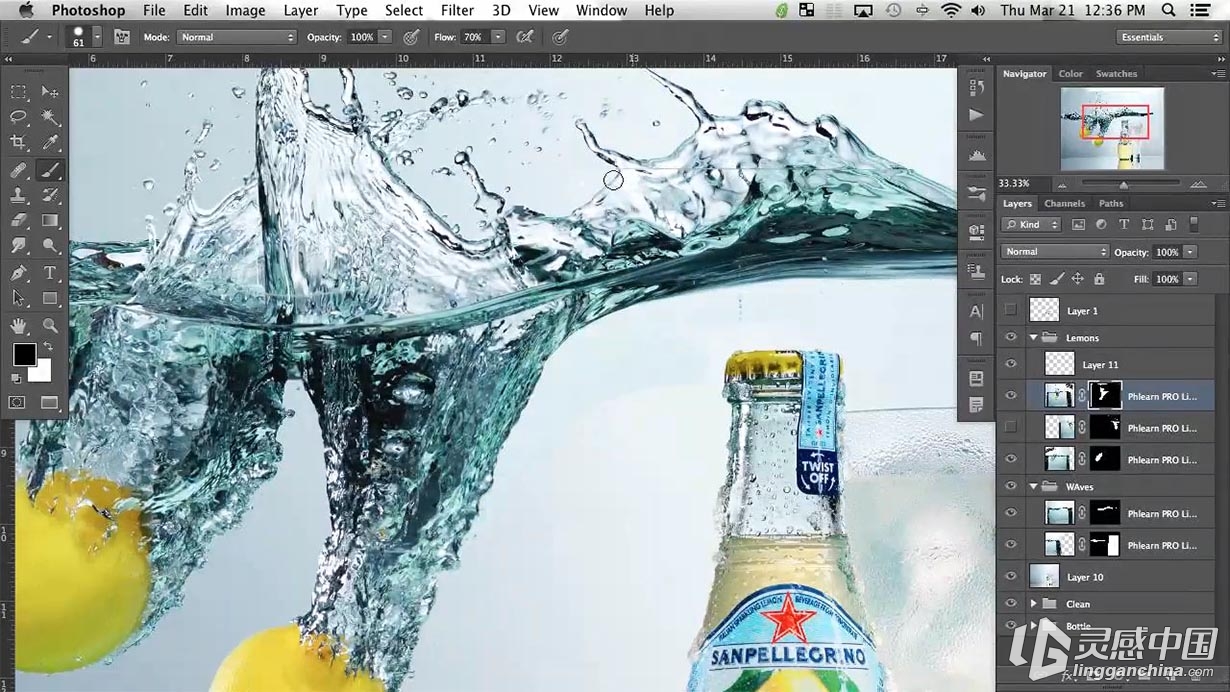Select the Crop tool
This screenshot has height=692, width=1230.
18,144
